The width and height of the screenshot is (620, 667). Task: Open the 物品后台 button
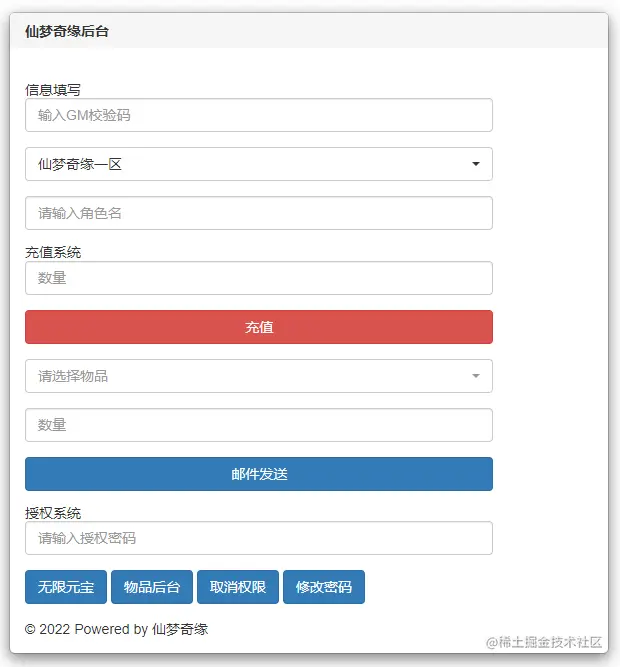click(x=152, y=587)
